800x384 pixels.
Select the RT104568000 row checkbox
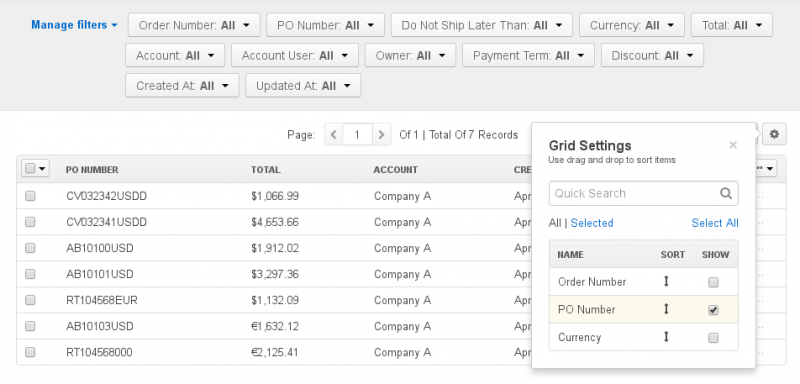coord(30,352)
